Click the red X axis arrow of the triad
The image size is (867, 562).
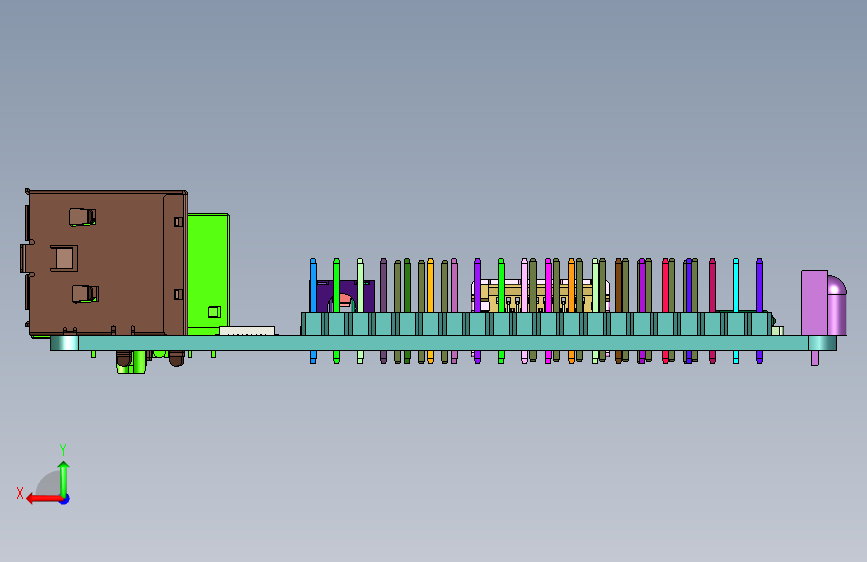[x=44, y=499]
